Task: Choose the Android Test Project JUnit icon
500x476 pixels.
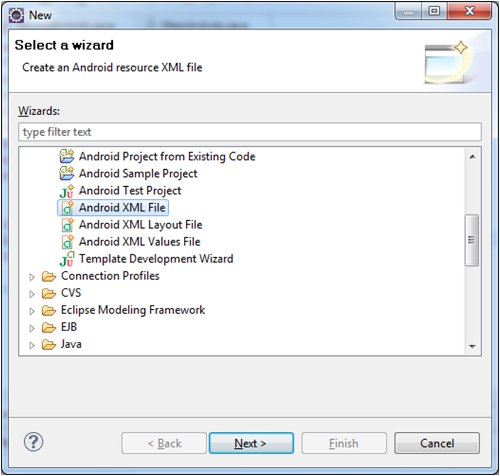Action: click(67, 191)
